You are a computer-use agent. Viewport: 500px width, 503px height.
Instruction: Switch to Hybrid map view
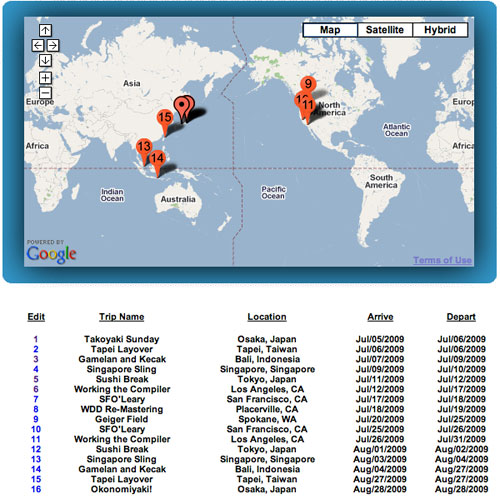pos(440,30)
